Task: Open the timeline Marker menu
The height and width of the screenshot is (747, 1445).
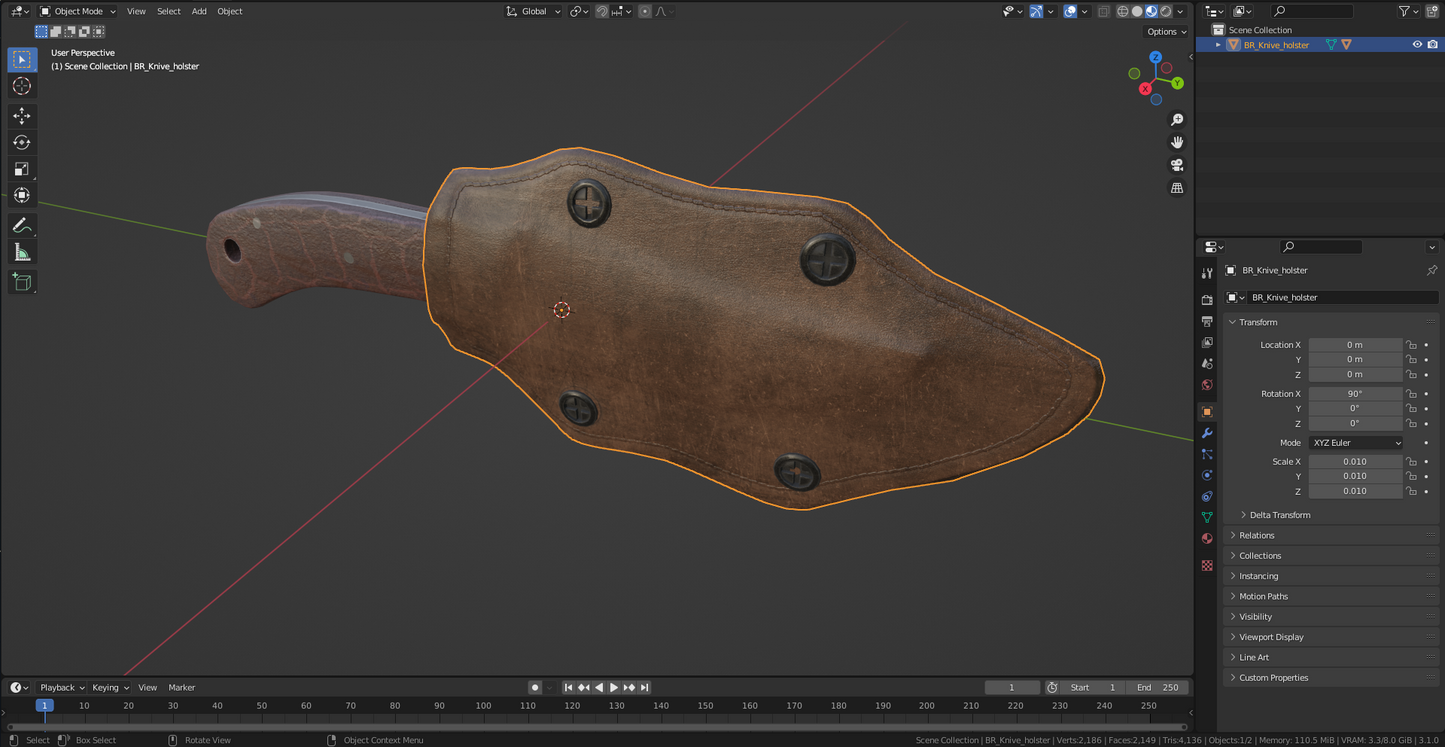Action: click(182, 688)
